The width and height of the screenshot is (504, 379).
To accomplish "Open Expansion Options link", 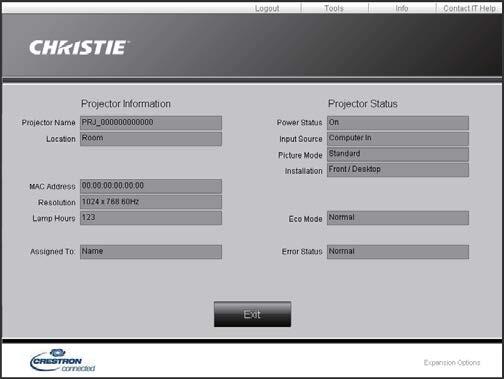I will coord(452,362).
